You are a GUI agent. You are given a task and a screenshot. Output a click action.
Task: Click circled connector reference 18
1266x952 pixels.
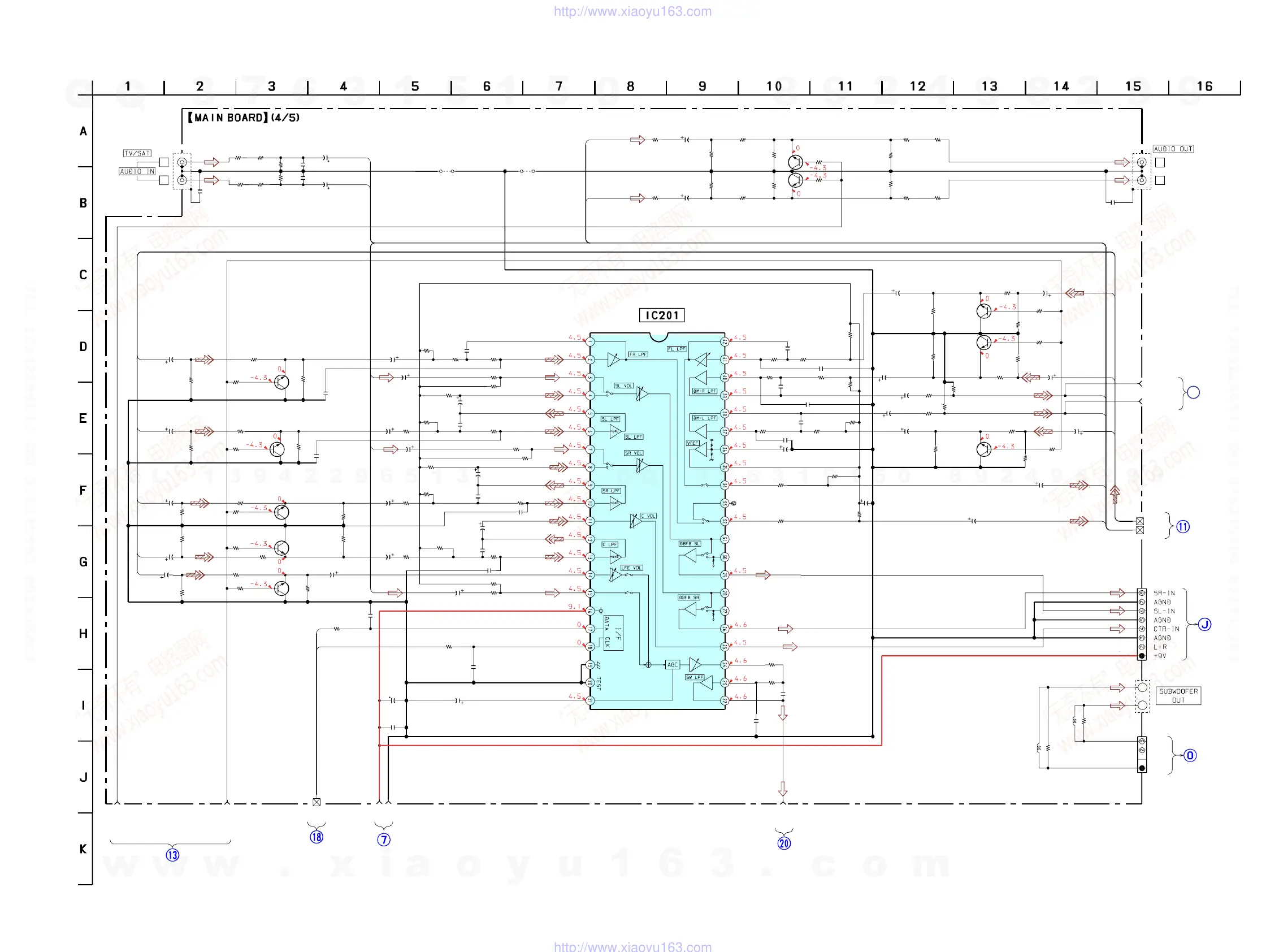pos(316,837)
